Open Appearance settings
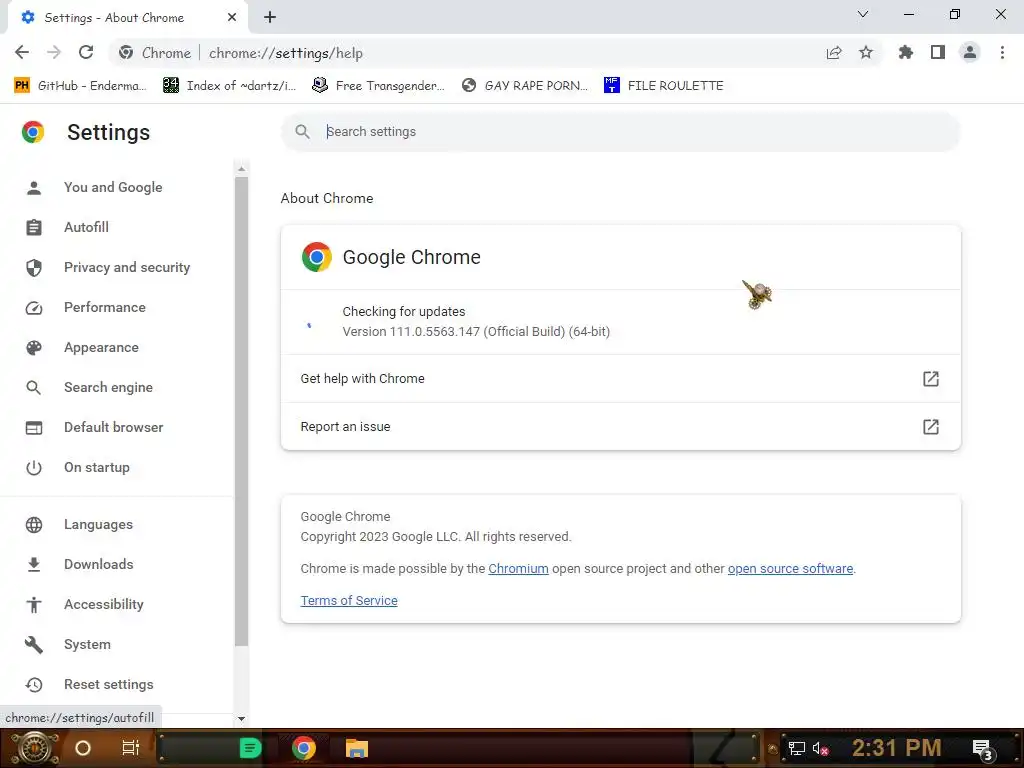Image resolution: width=1024 pixels, height=768 pixels. [101, 347]
